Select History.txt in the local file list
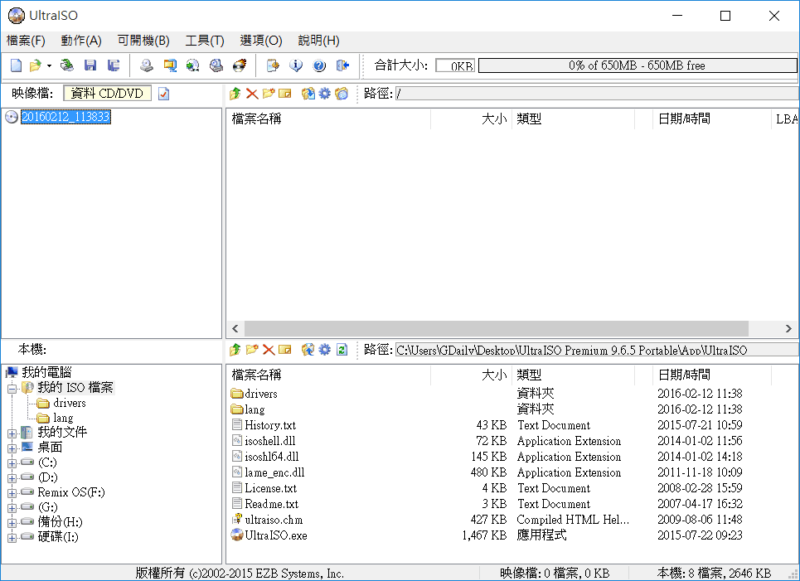This screenshot has width=800, height=581. (270, 425)
